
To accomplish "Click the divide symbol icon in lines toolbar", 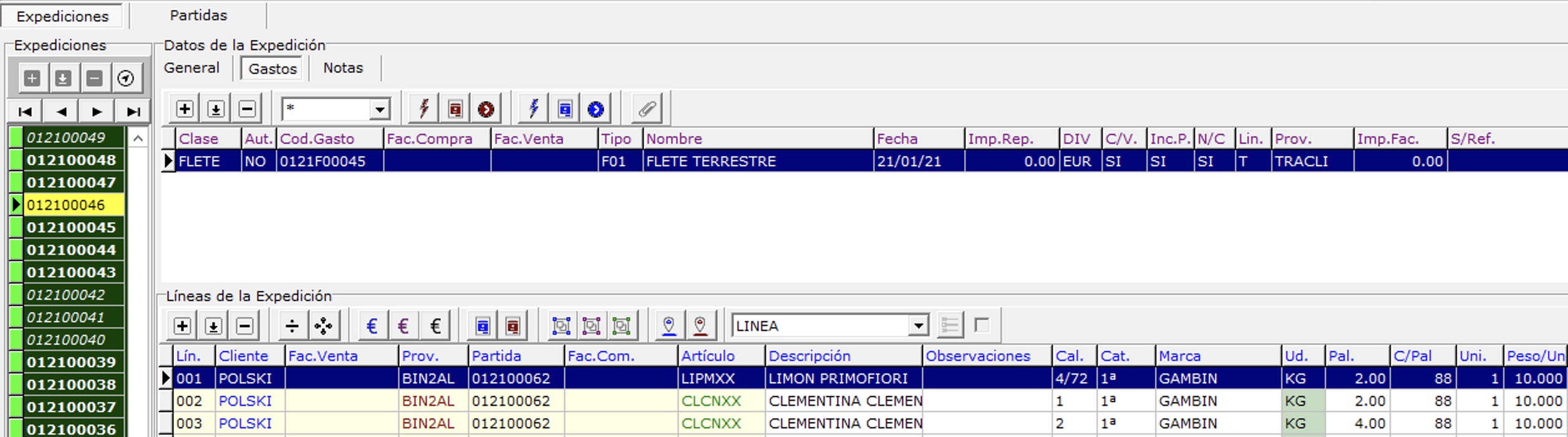I will pos(292,326).
